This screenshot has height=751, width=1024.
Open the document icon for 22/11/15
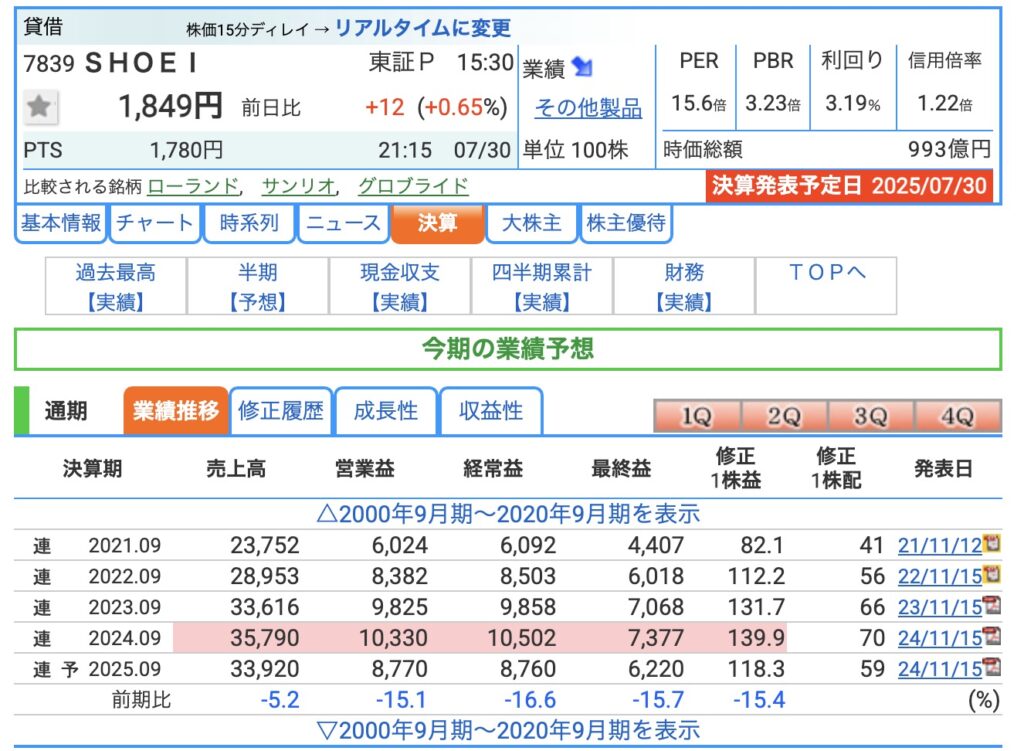[992, 575]
